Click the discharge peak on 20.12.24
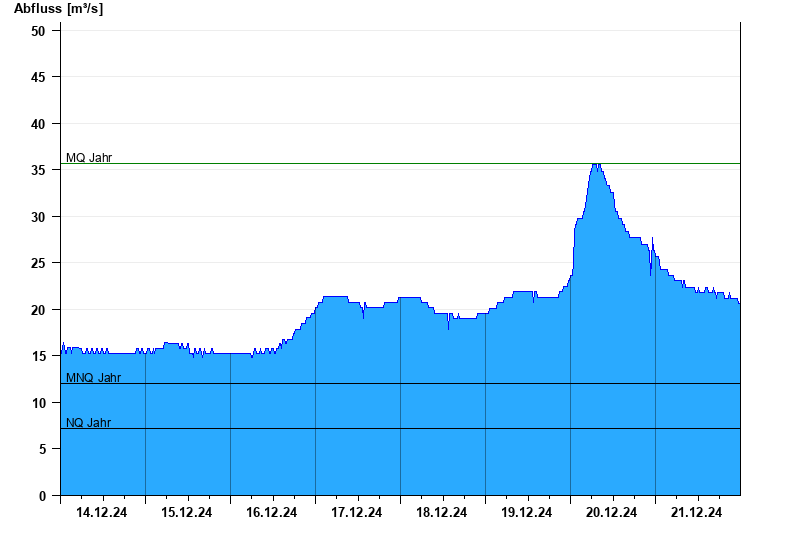This screenshot has width=800, height=550. [x=596, y=165]
